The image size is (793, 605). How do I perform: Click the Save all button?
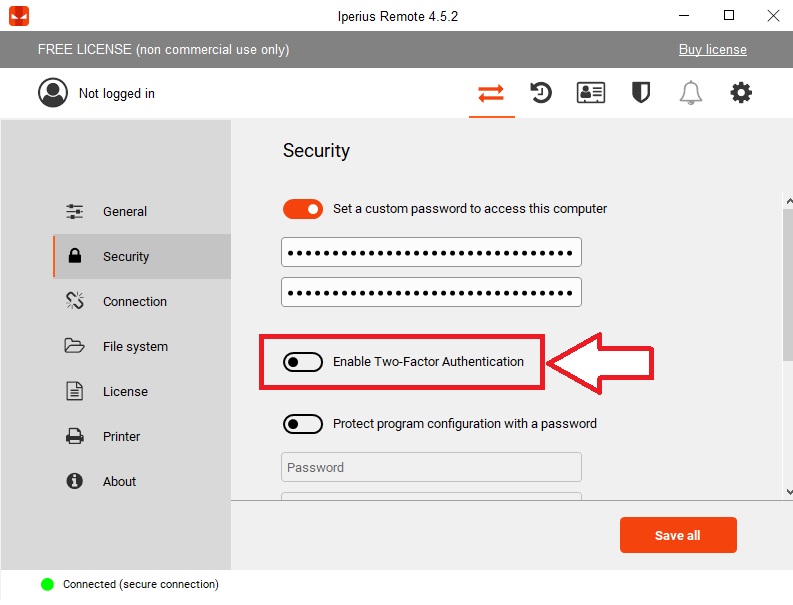pyautogui.click(x=678, y=535)
